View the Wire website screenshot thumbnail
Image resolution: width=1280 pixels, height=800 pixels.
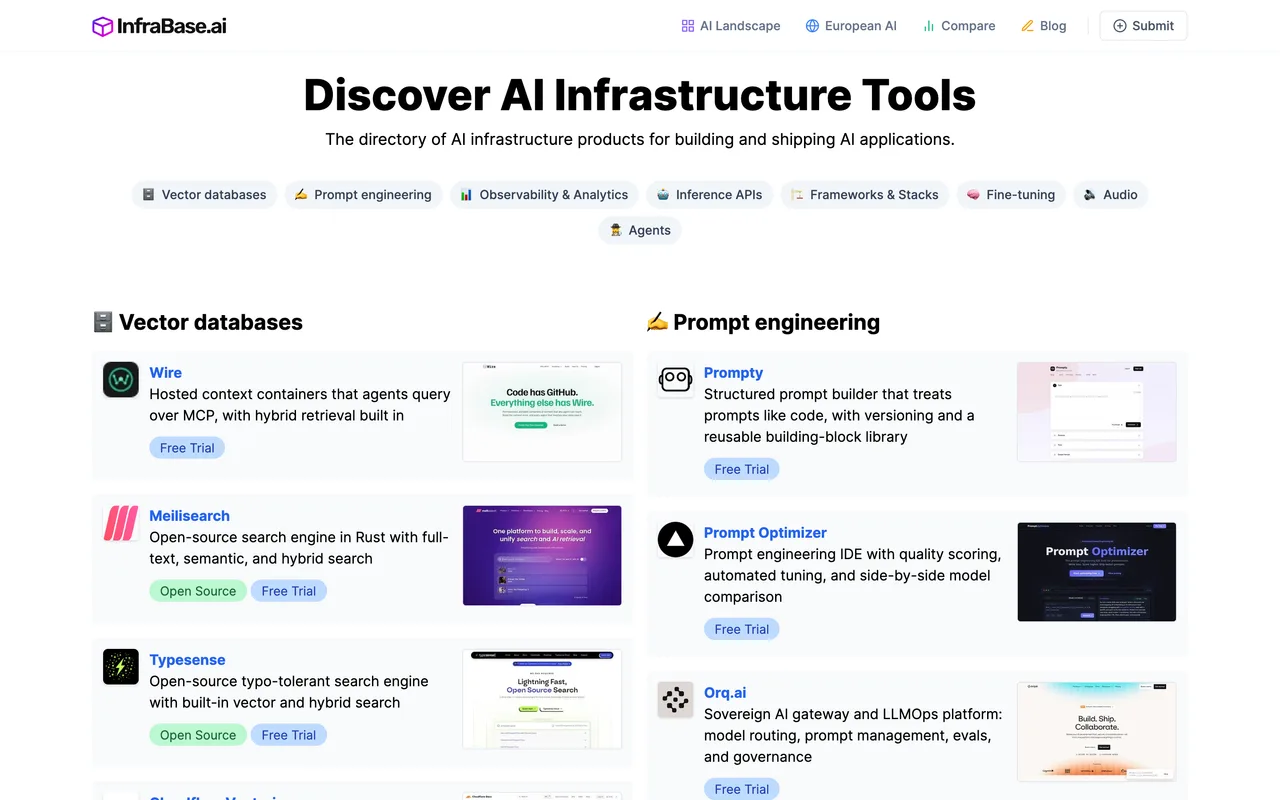coord(542,412)
